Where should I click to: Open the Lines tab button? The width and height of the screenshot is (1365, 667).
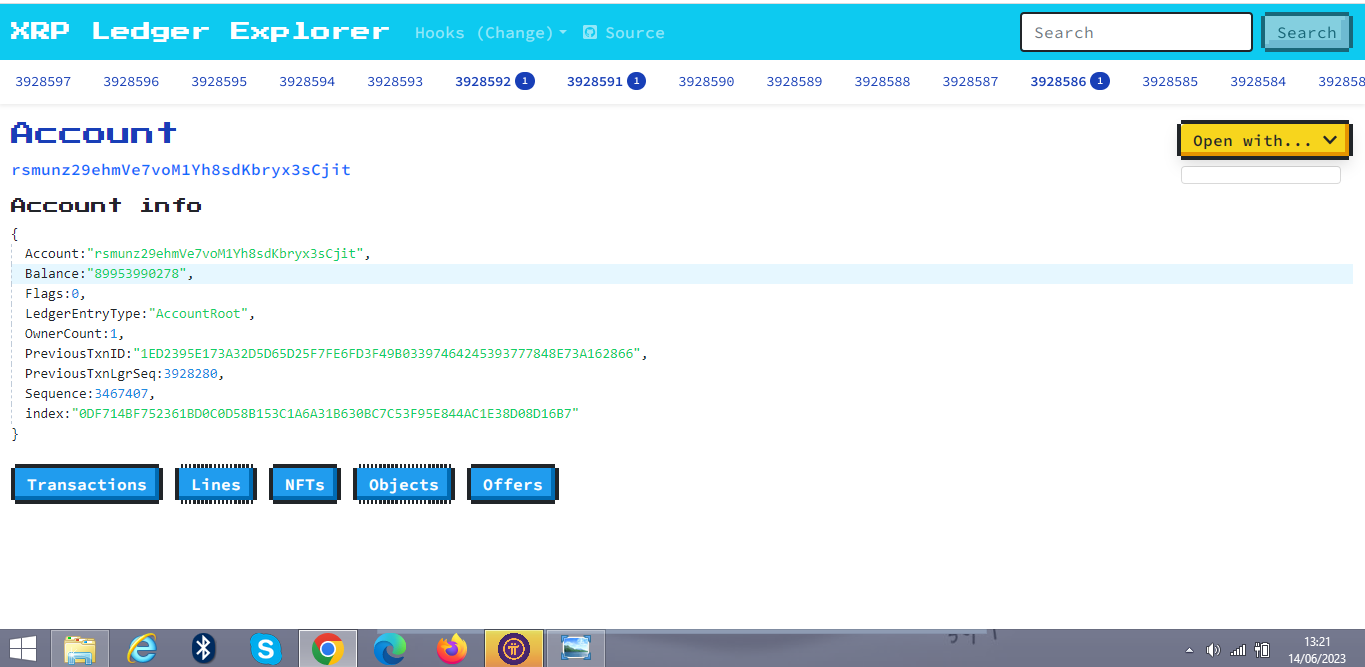click(216, 484)
